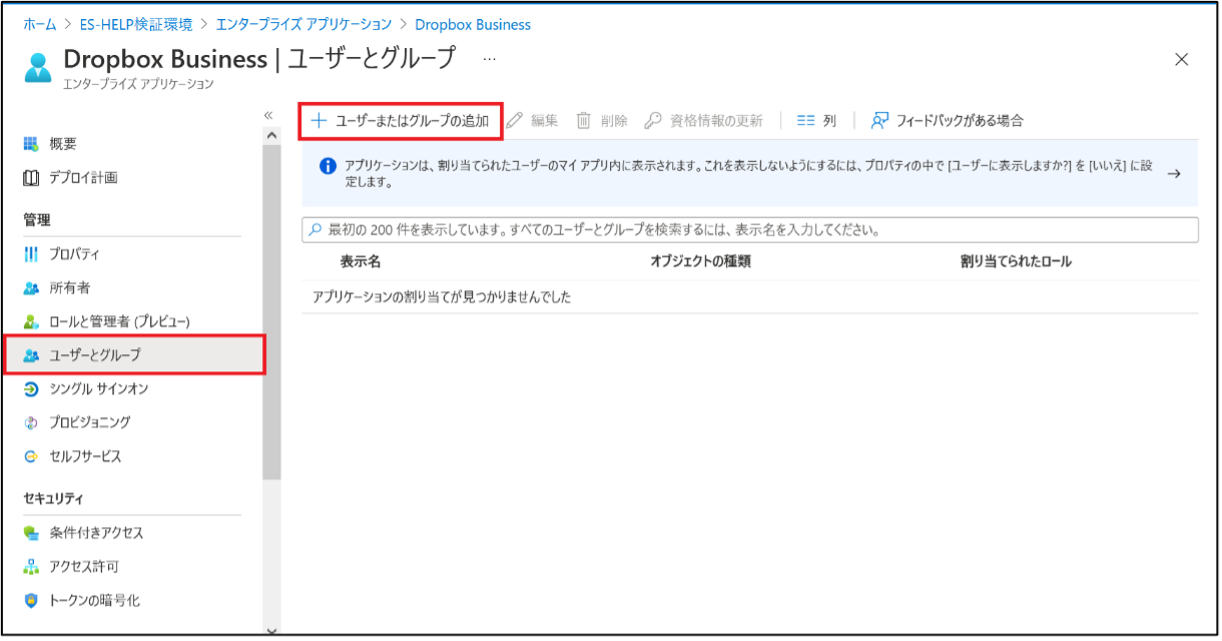This screenshot has height=641, width=1222.
Task: Click the user and group search field
Action: pyautogui.click(x=750, y=230)
